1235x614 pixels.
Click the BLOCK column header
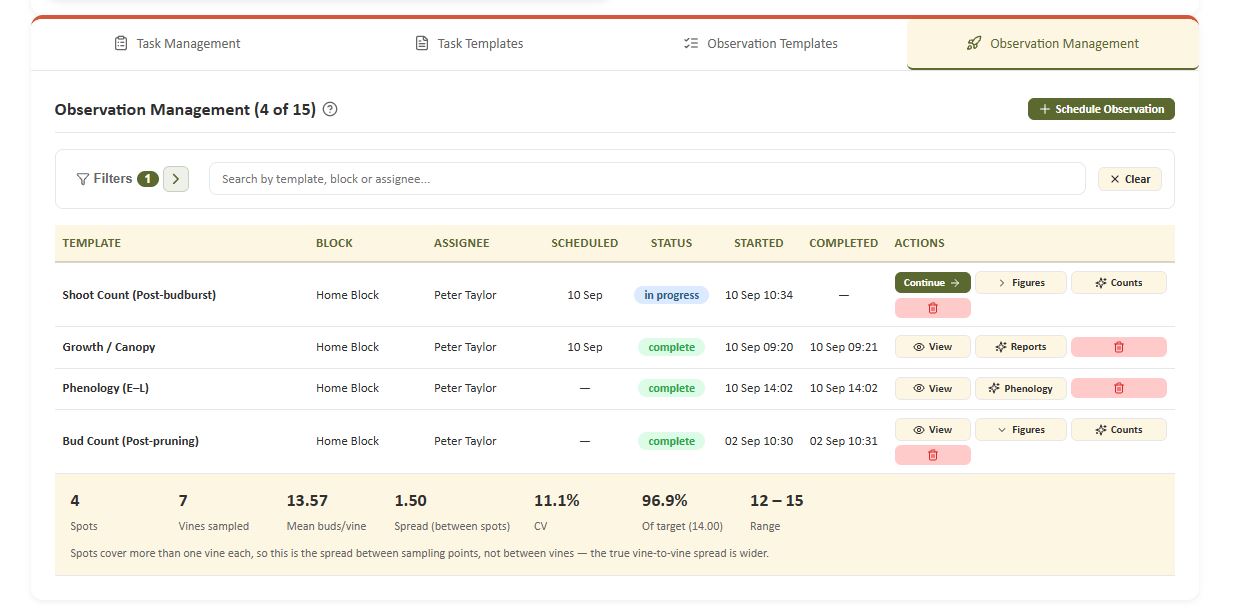334,243
